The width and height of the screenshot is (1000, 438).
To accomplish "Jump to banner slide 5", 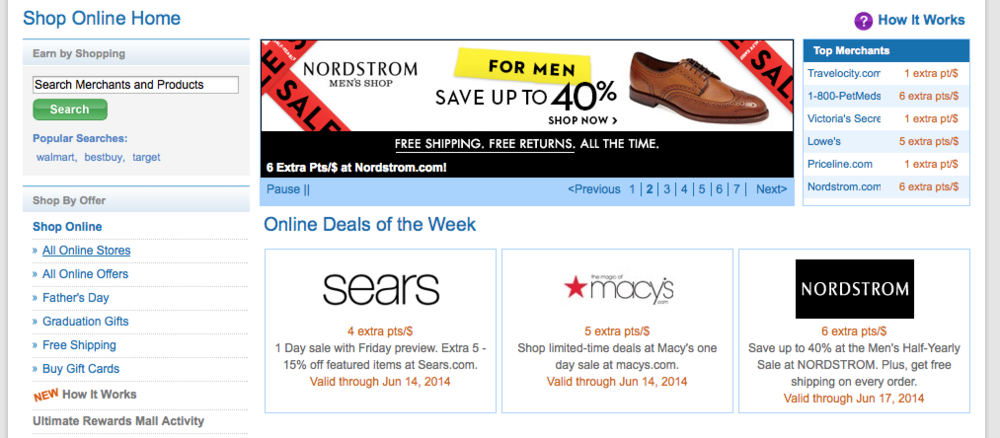I will click(x=702, y=189).
